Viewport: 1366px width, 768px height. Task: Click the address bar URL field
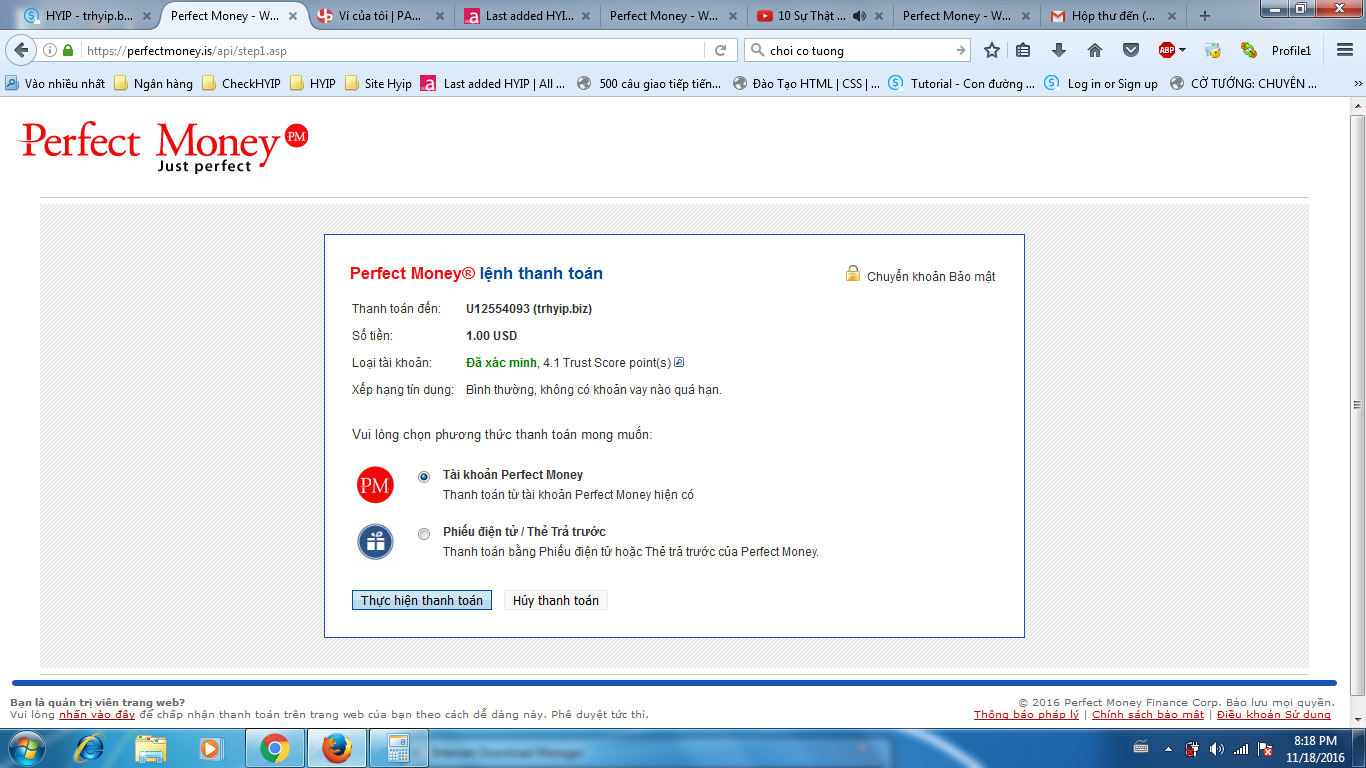(x=395, y=51)
